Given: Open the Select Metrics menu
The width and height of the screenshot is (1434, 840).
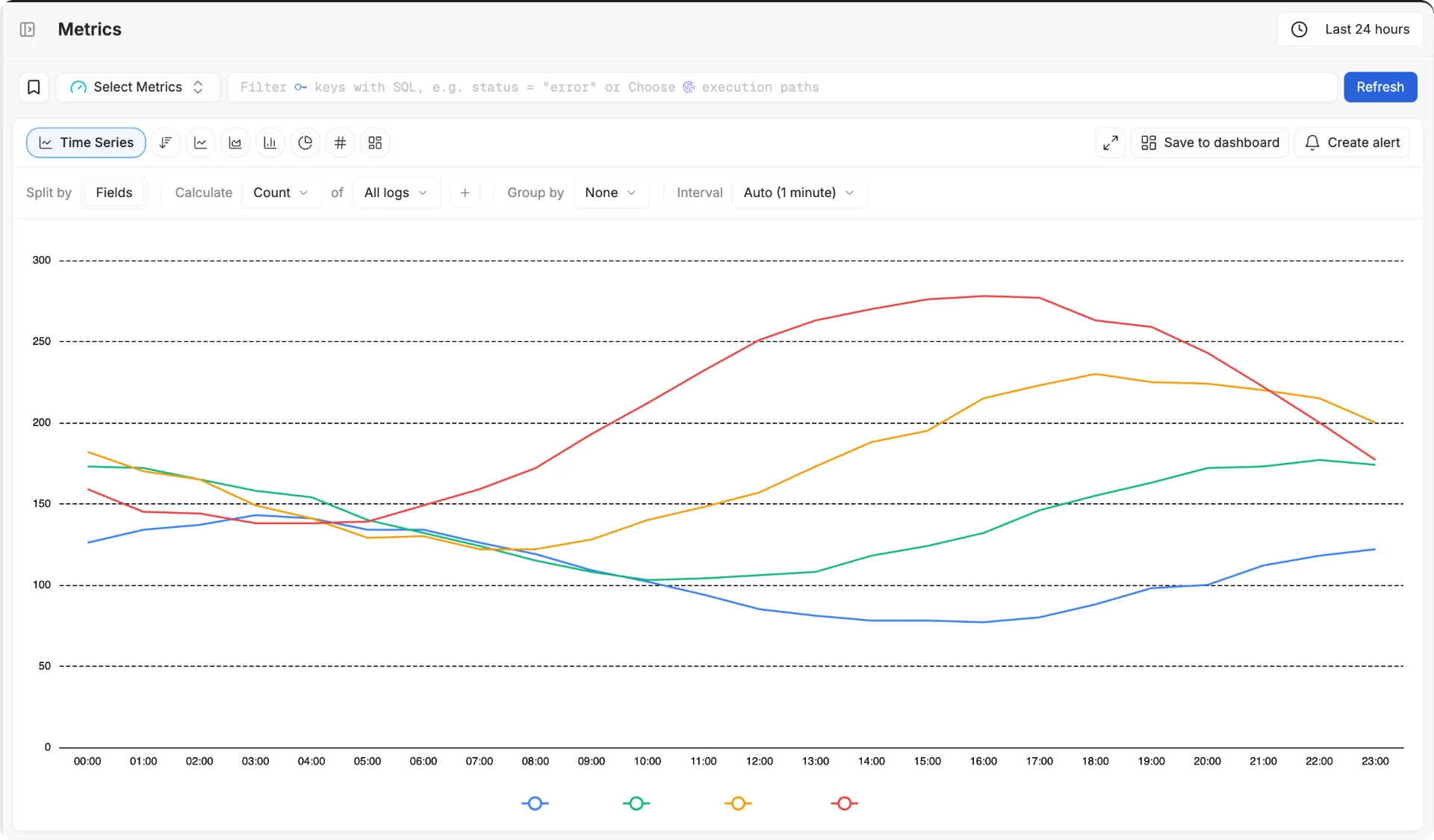Looking at the screenshot, I should (x=138, y=87).
